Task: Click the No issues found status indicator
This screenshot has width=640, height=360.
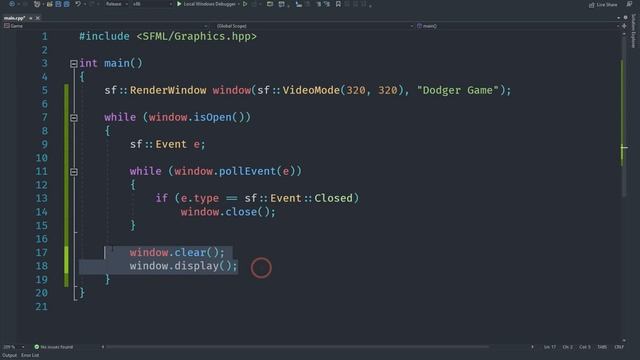Action: pos(53,347)
